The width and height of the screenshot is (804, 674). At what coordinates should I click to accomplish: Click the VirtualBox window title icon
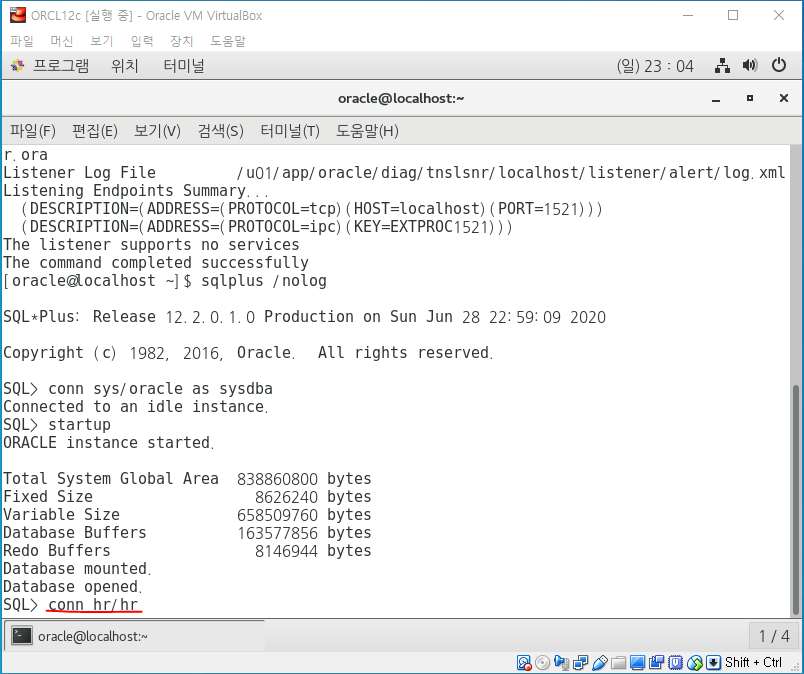pyautogui.click(x=18, y=15)
